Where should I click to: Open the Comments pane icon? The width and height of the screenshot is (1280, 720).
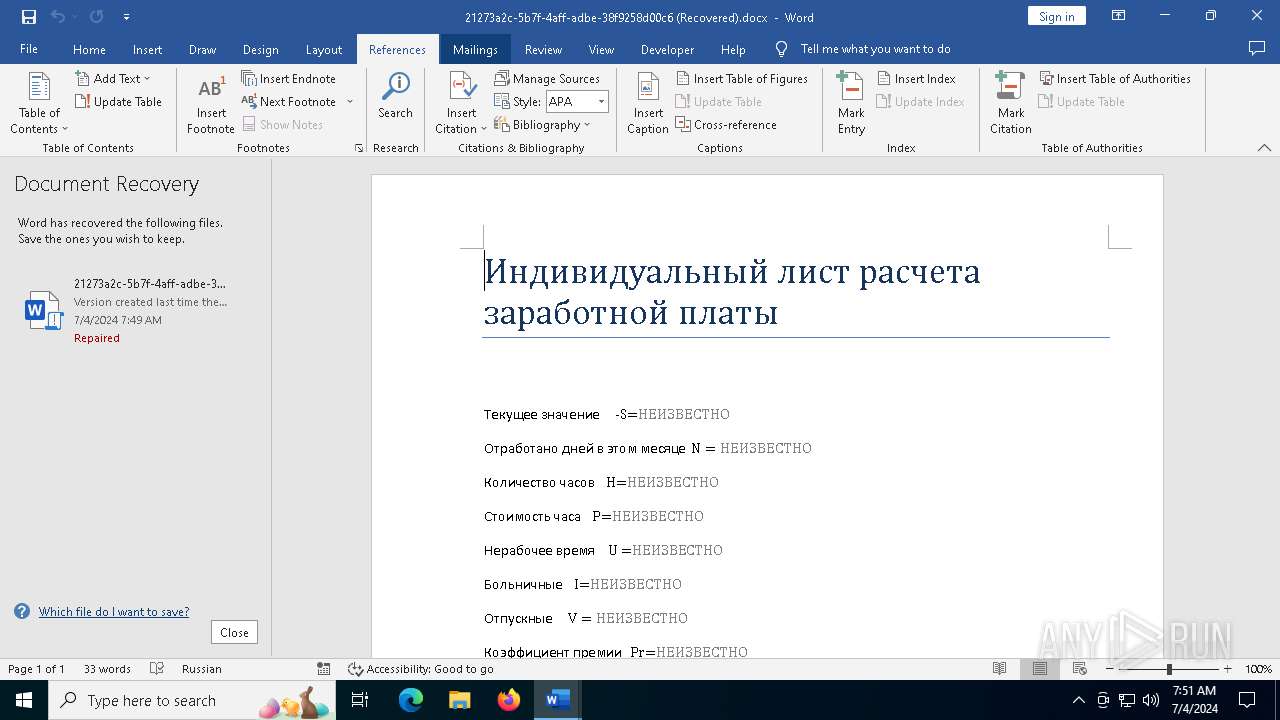1257,49
